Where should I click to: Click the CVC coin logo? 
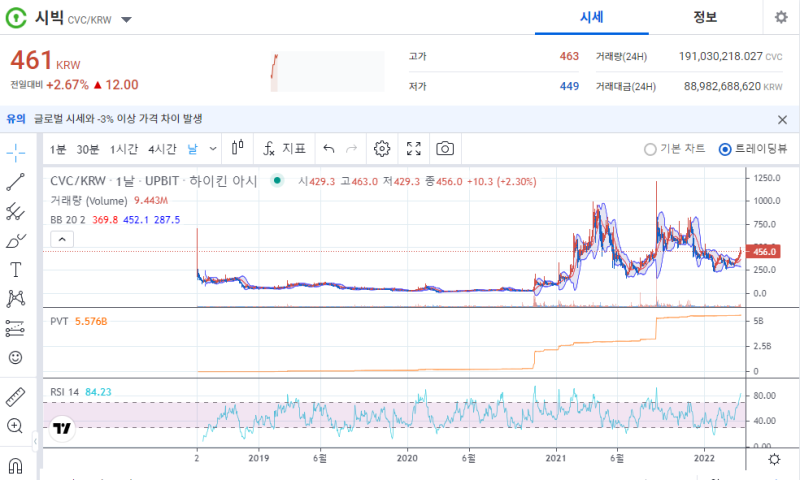coord(16,18)
